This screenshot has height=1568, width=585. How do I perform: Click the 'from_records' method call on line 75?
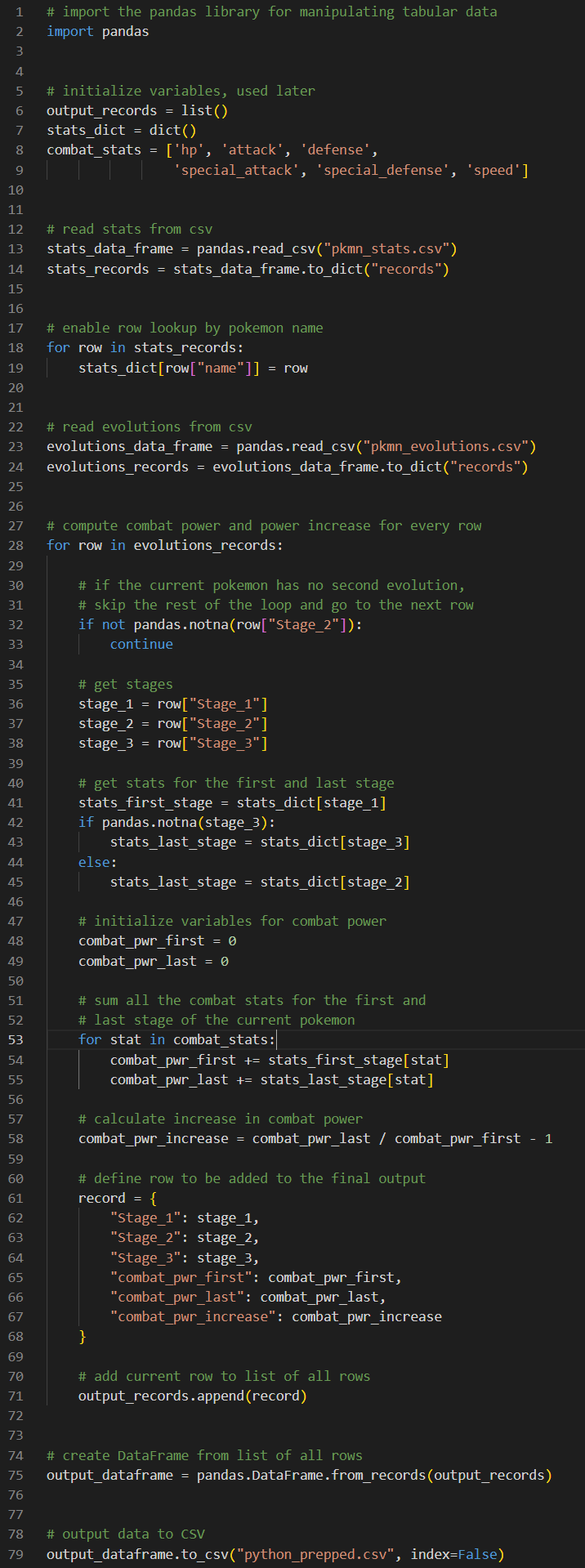pyautogui.click(x=378, y=1475)
